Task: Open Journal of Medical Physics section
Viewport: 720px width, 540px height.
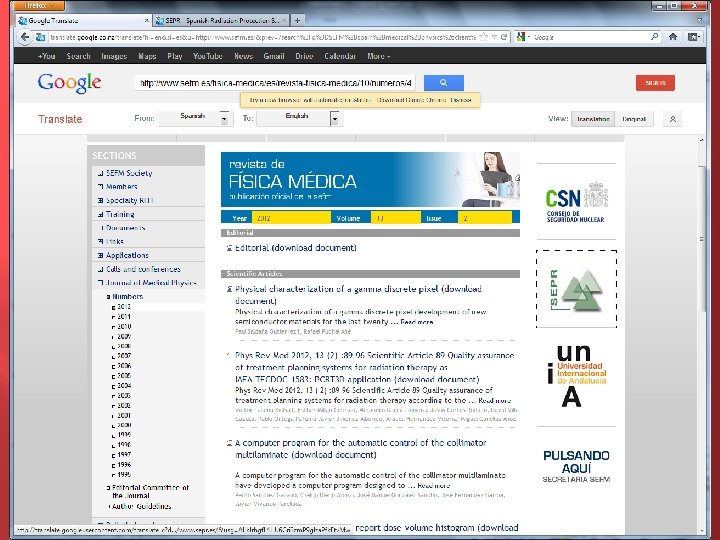Action: click(151, 283)
